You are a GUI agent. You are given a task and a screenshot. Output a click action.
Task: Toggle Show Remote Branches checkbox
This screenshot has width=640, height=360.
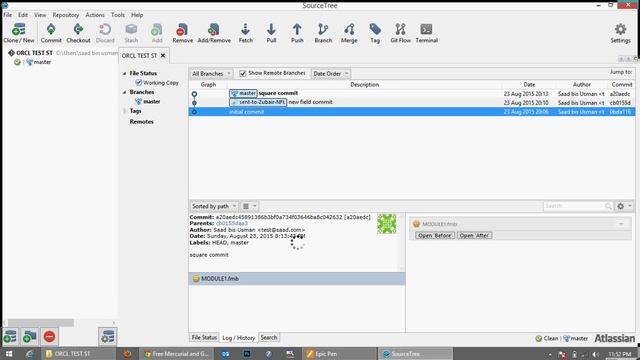pyautogui.click(x=243, y=73)
